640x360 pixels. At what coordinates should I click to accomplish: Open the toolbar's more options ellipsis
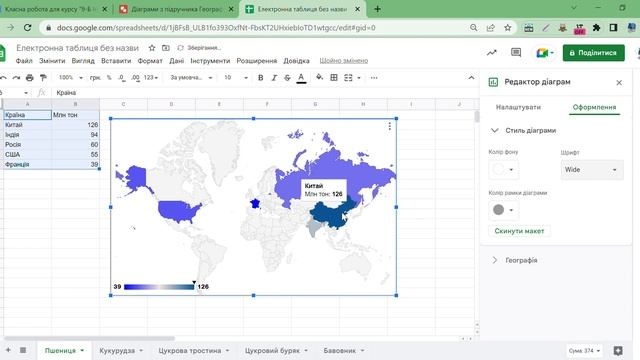click(x=374, y=78)
